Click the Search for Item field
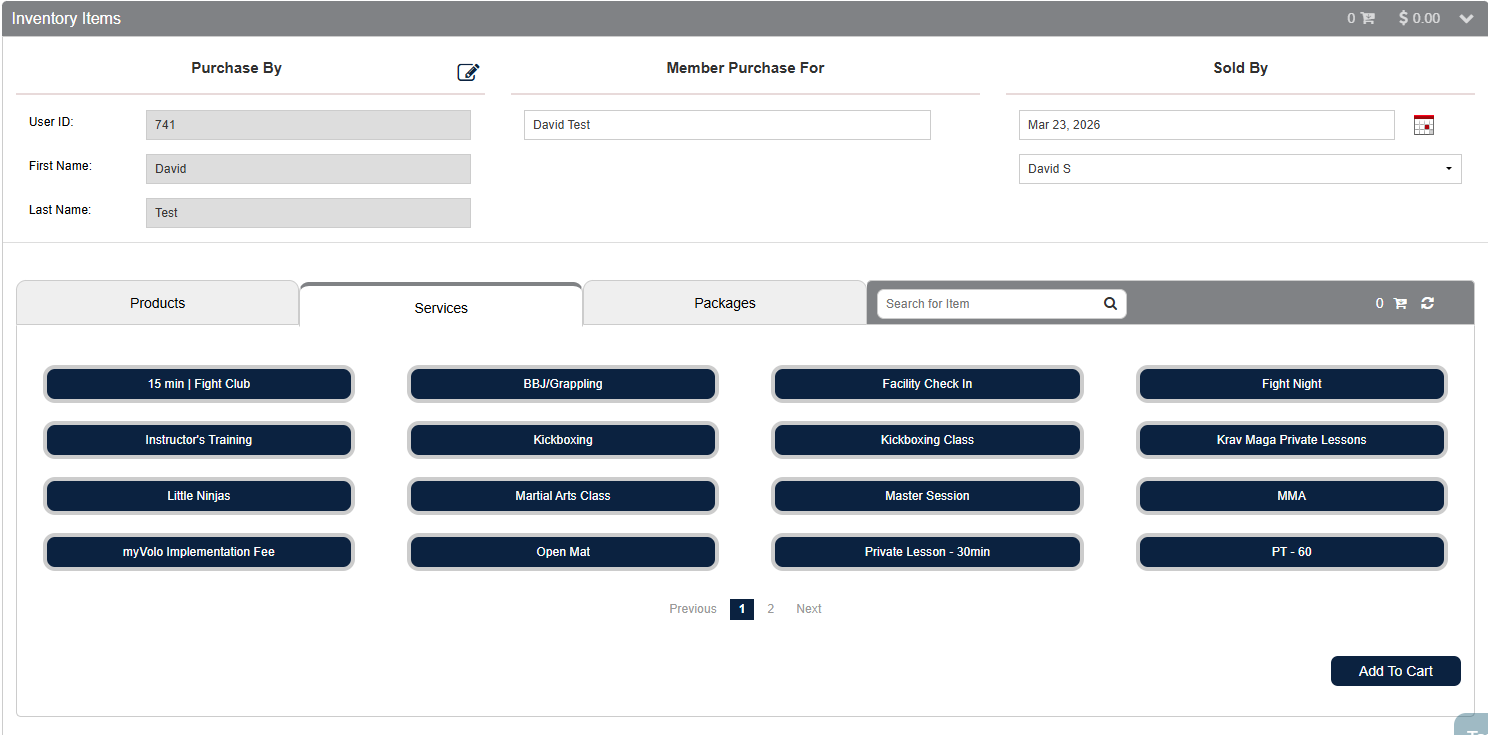This screenshot has height=735, width=1488. [988, 304]
